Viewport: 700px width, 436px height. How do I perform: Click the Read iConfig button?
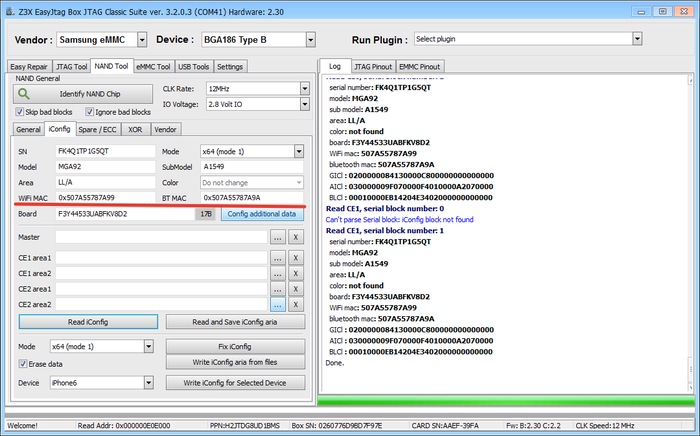pos(88,322)
